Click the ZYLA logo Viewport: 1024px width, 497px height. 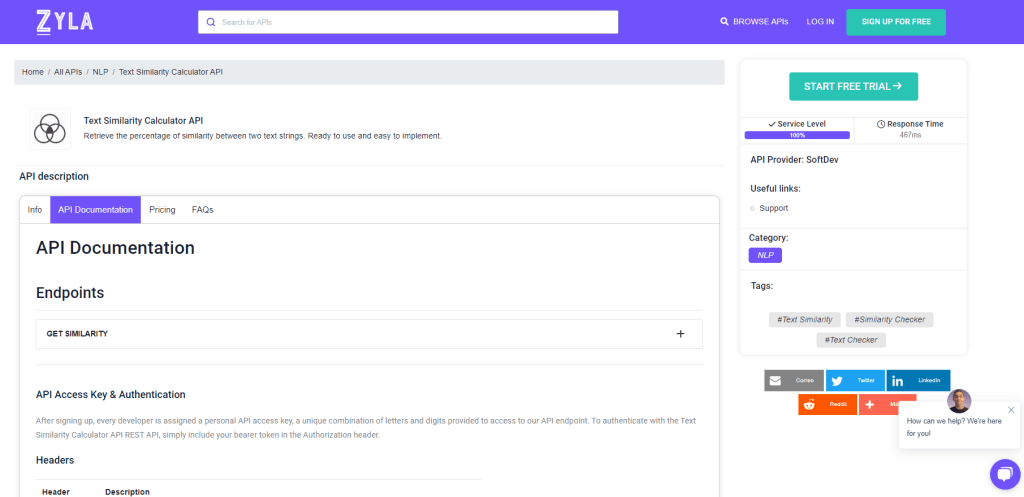[x=65, y=22]
